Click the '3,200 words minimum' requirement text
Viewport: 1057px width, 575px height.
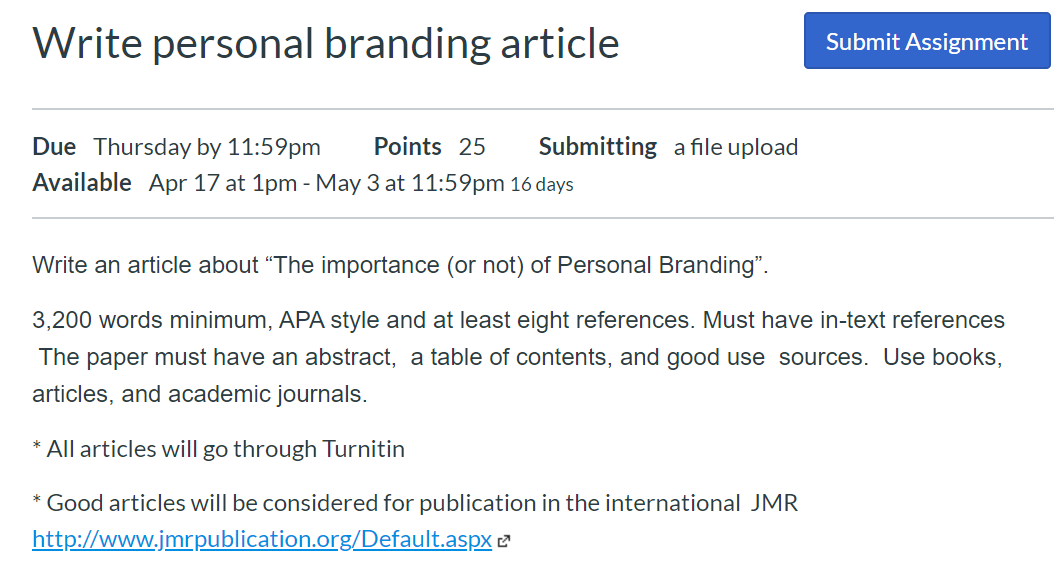(152, 320)
